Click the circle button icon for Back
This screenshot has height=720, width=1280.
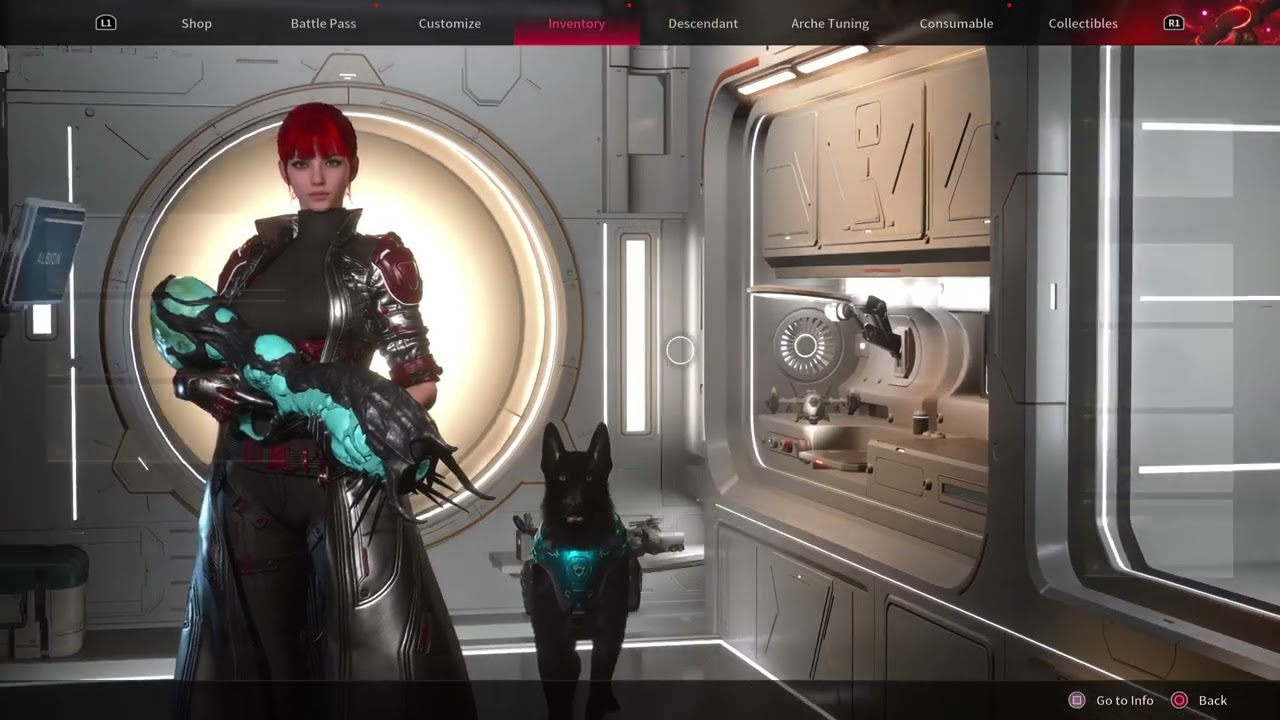point(1180,701)
